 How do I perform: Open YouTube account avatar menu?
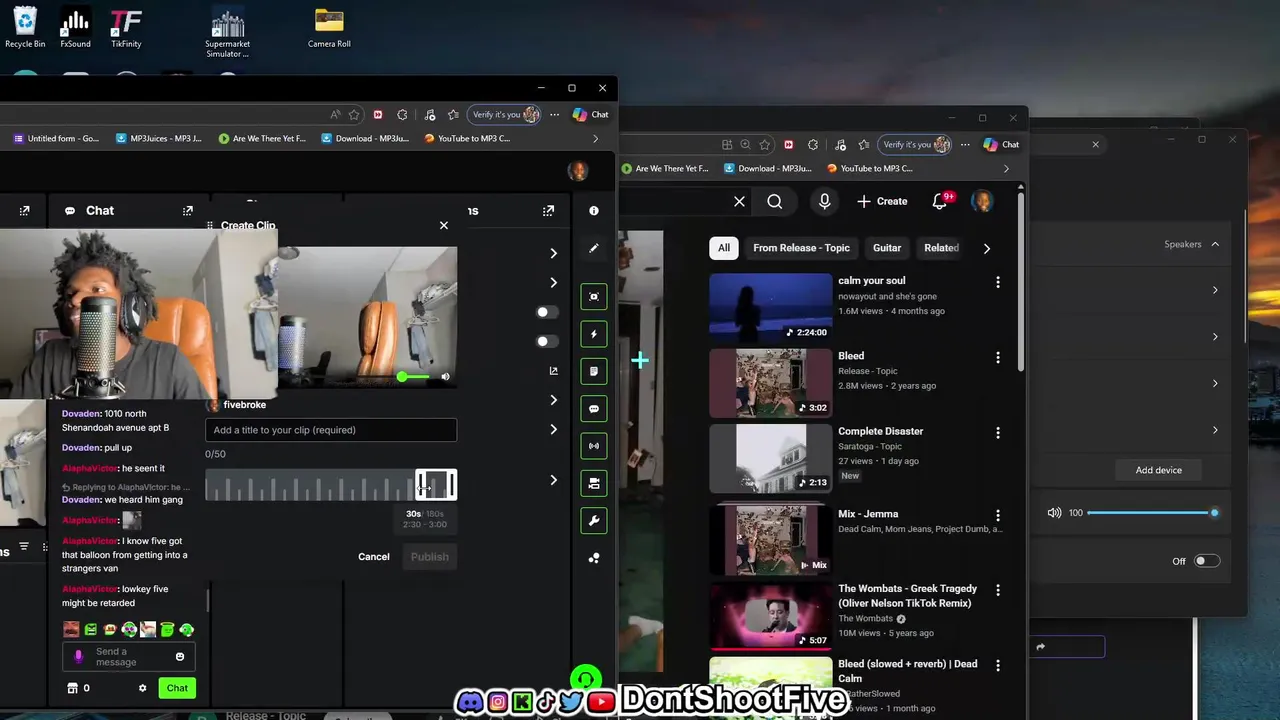[x=982, y=201]
